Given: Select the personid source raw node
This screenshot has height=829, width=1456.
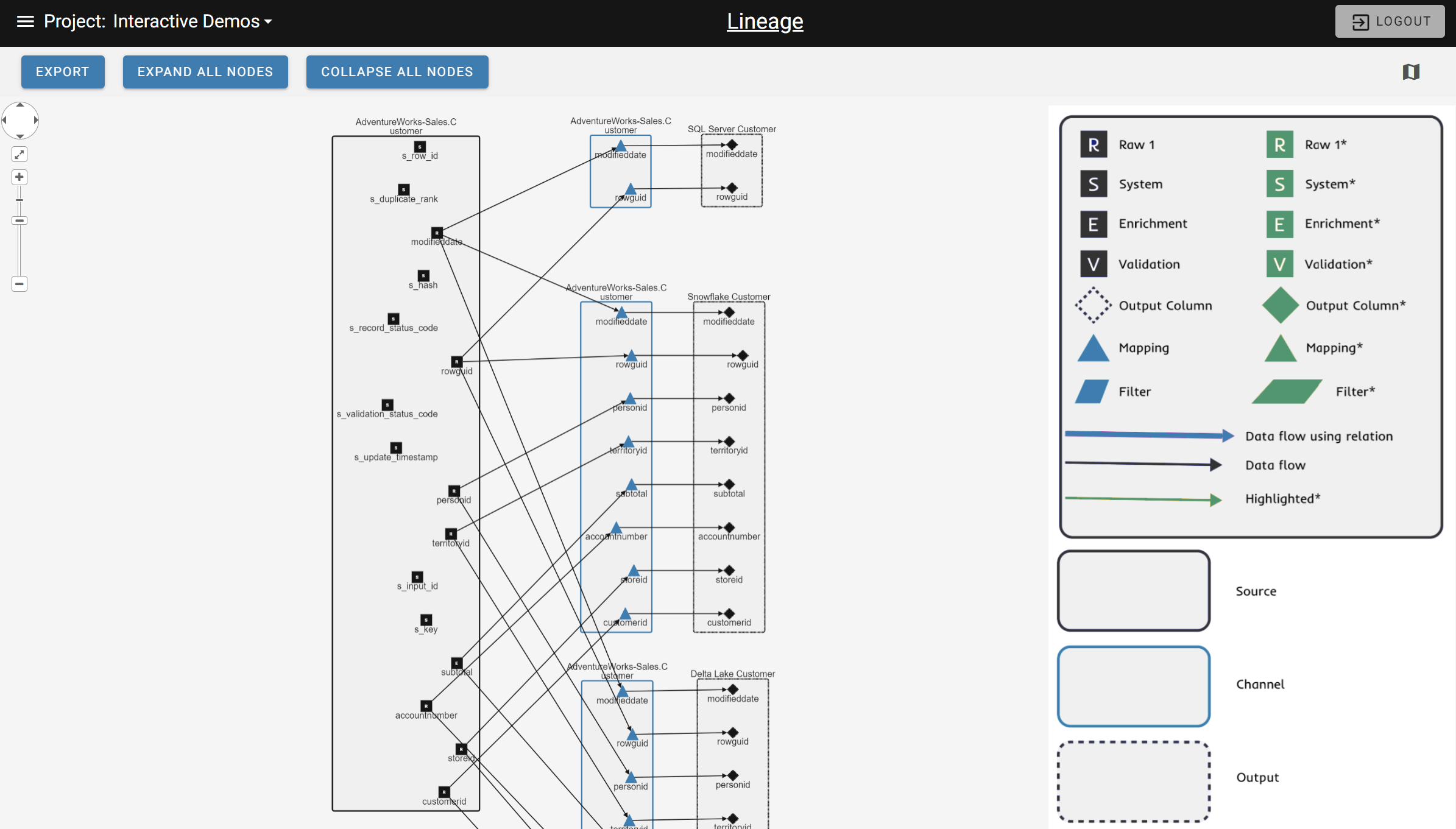Looking at the screenshot, I should pos(454,491).
